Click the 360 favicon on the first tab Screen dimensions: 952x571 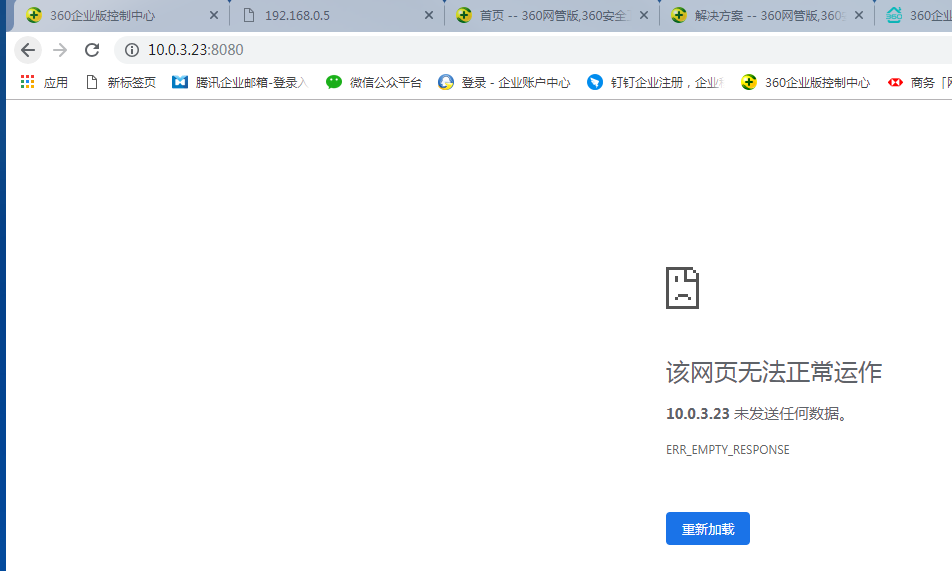point(34,15)
